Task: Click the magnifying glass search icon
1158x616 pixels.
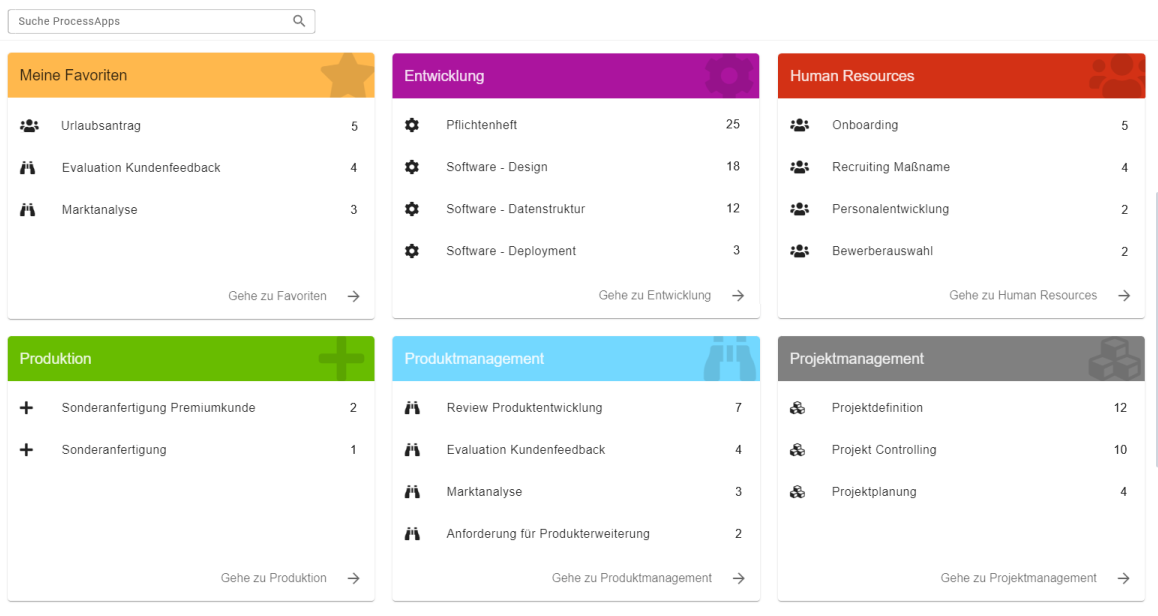Action: 298,20
